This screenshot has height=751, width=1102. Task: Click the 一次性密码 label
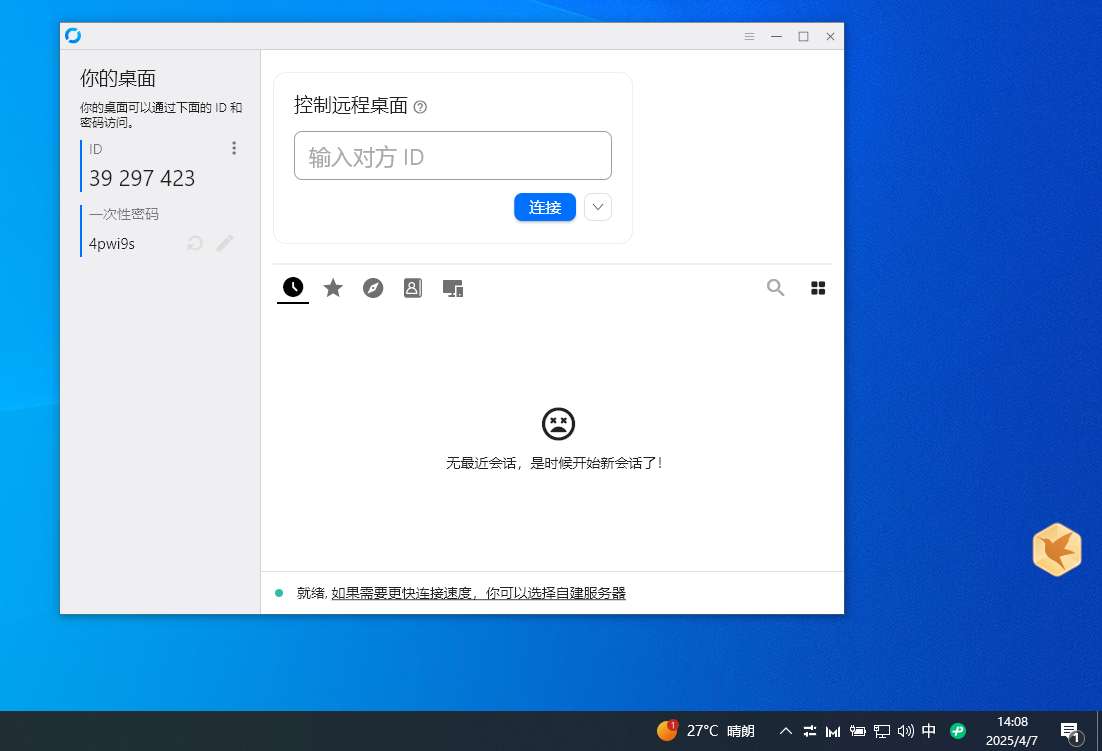click(x=124, y=214)
